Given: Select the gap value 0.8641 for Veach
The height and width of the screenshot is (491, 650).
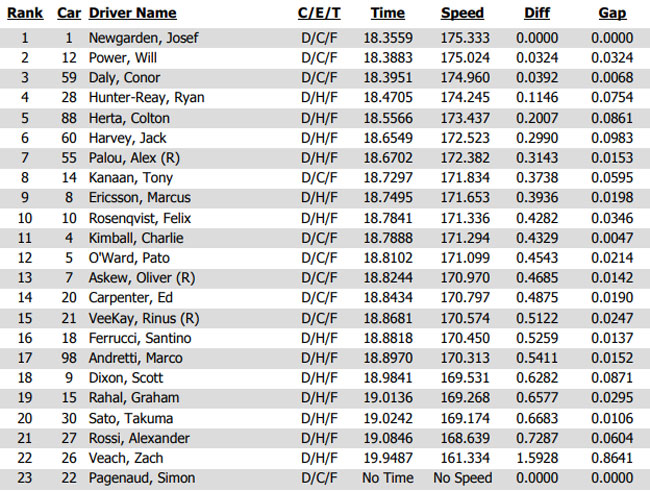Looking at the screenshot, I should point(612,458).
